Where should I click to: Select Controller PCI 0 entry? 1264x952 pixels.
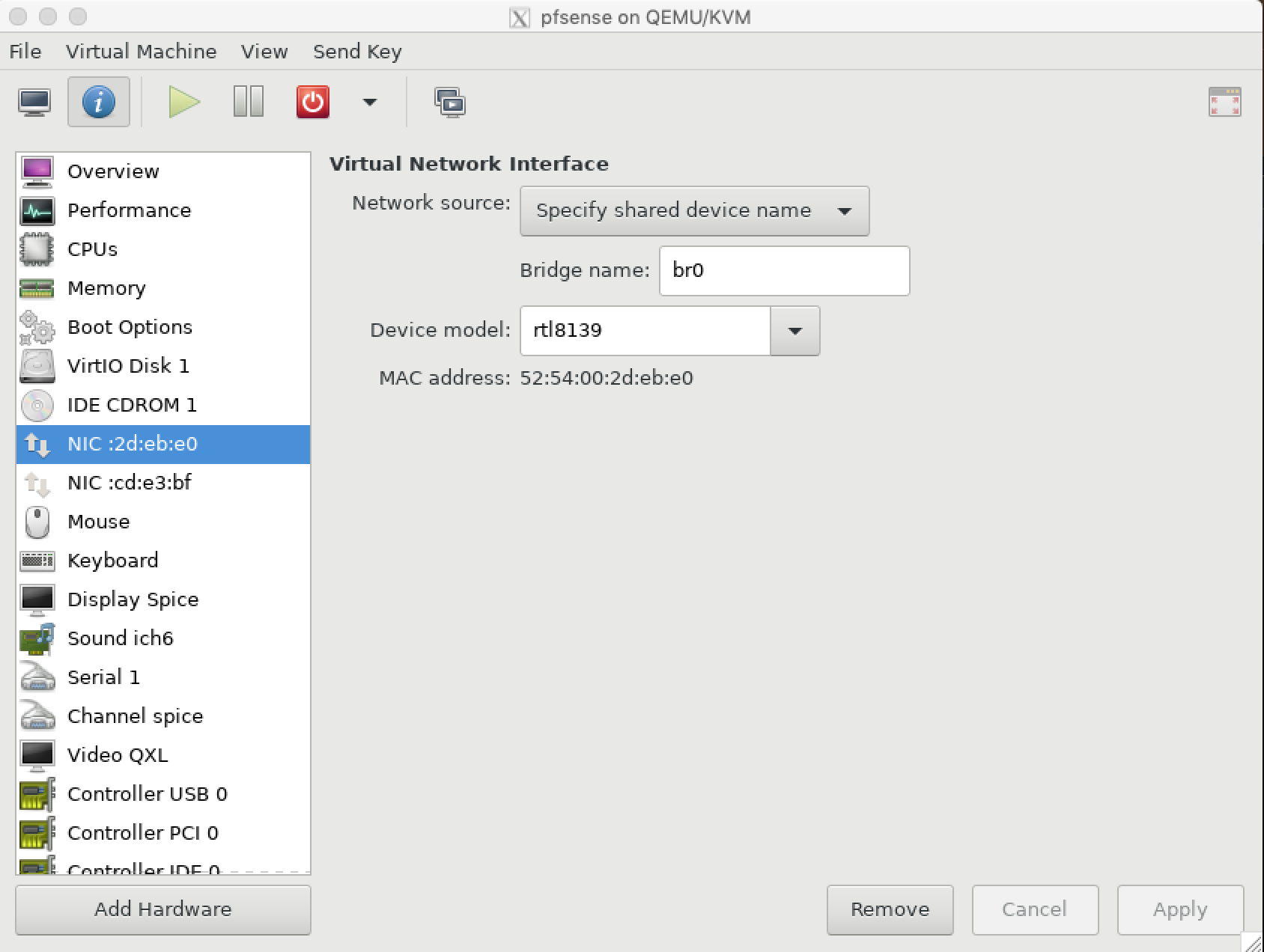pyautogui.click(x=163, y=833)
